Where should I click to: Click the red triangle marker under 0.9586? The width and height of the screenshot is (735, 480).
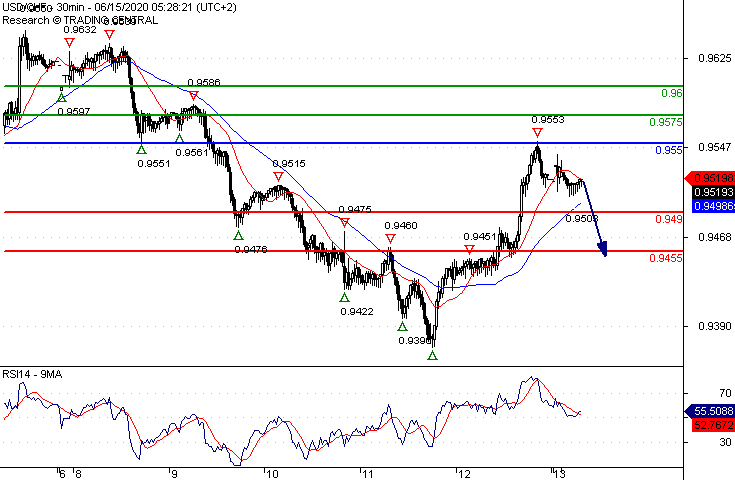pyautogui.click(x=194, y=96)
